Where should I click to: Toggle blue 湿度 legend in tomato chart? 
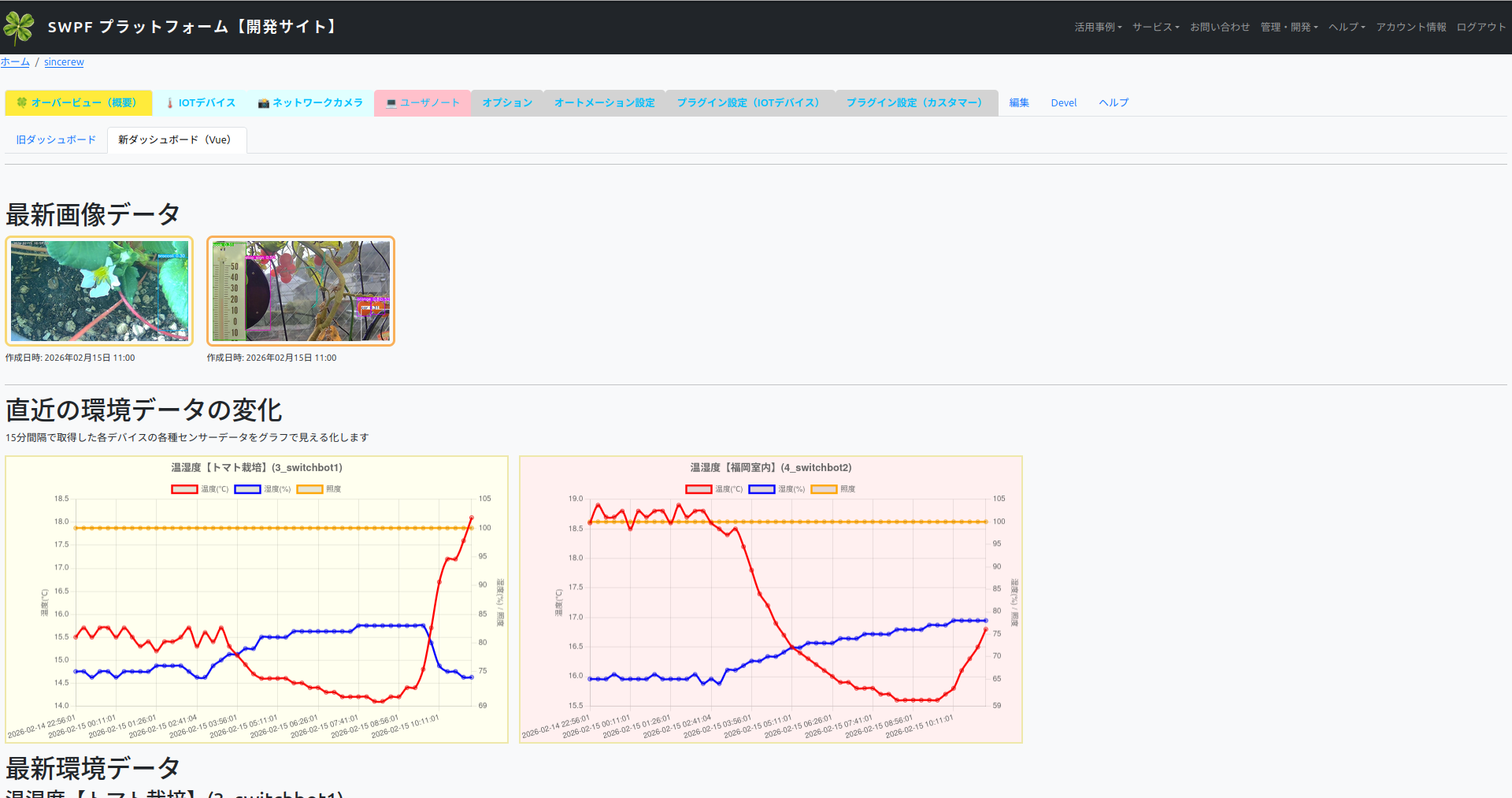pyautogui.click(x=247, y=489)
